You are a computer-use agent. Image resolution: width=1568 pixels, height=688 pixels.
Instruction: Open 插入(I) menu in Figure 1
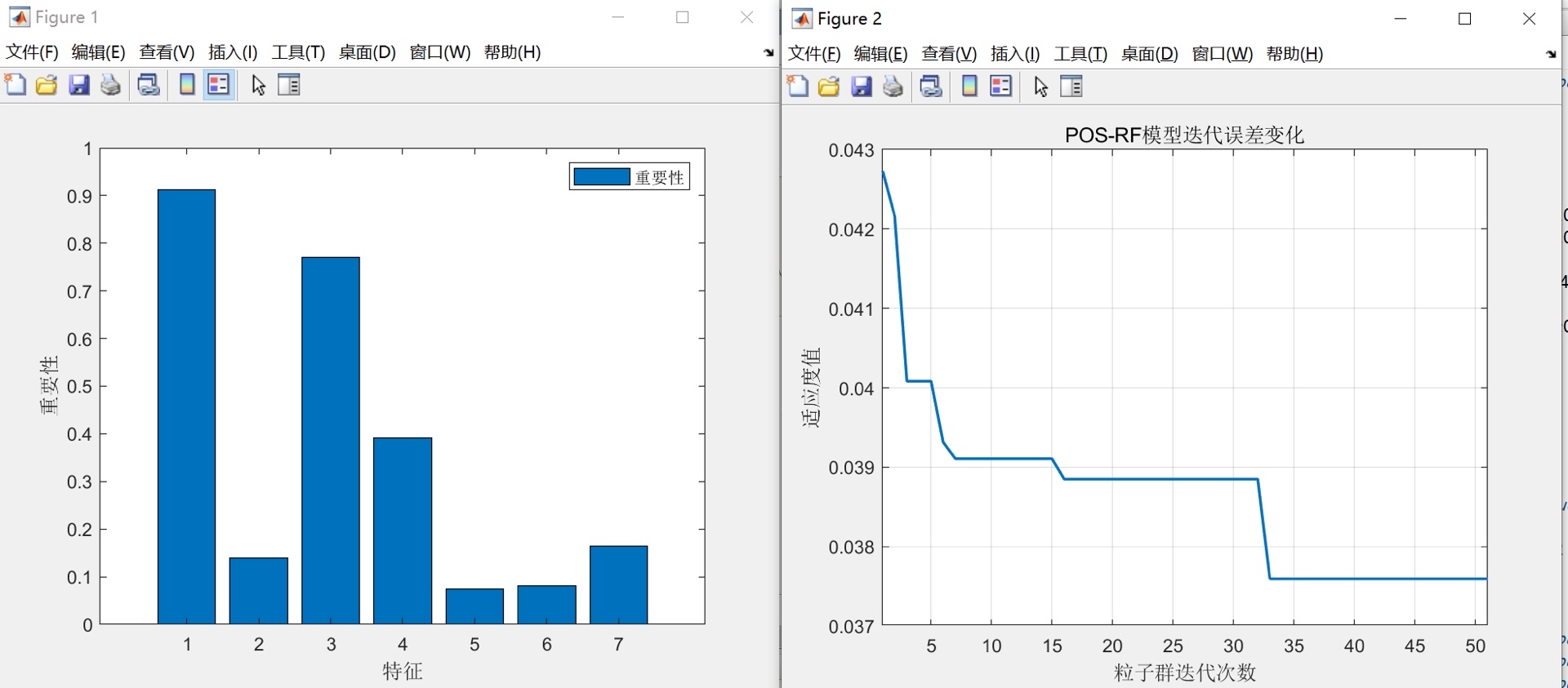[233, 52]
